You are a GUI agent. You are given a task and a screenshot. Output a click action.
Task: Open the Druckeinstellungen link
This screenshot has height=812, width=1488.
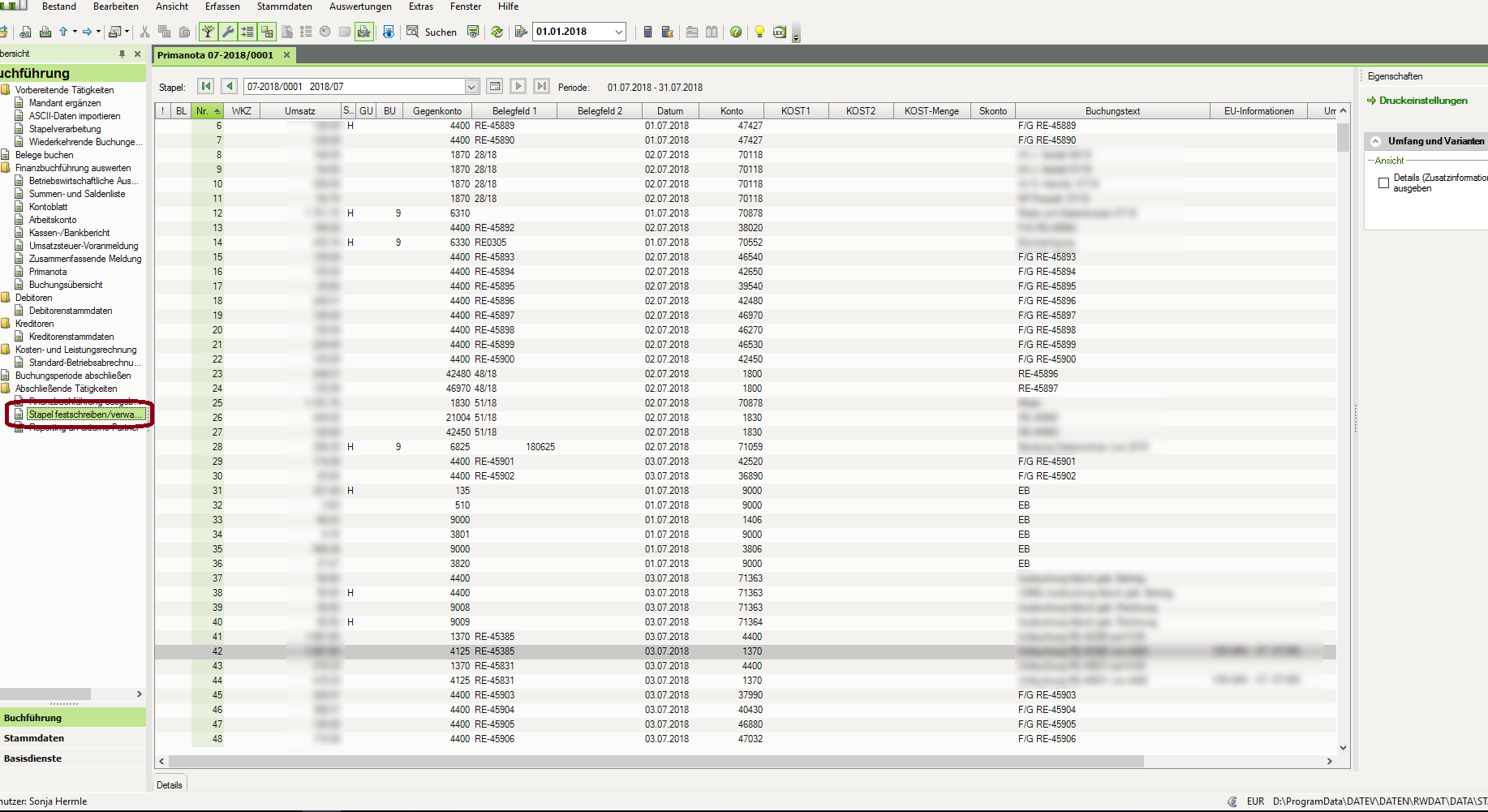coord(1423,101)
